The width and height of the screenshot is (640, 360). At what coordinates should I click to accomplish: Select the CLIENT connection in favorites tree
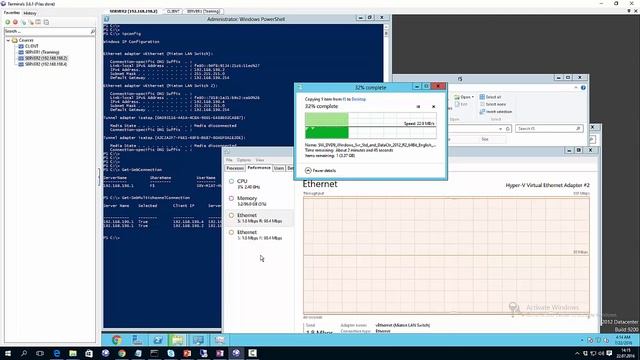coord(31,46)
